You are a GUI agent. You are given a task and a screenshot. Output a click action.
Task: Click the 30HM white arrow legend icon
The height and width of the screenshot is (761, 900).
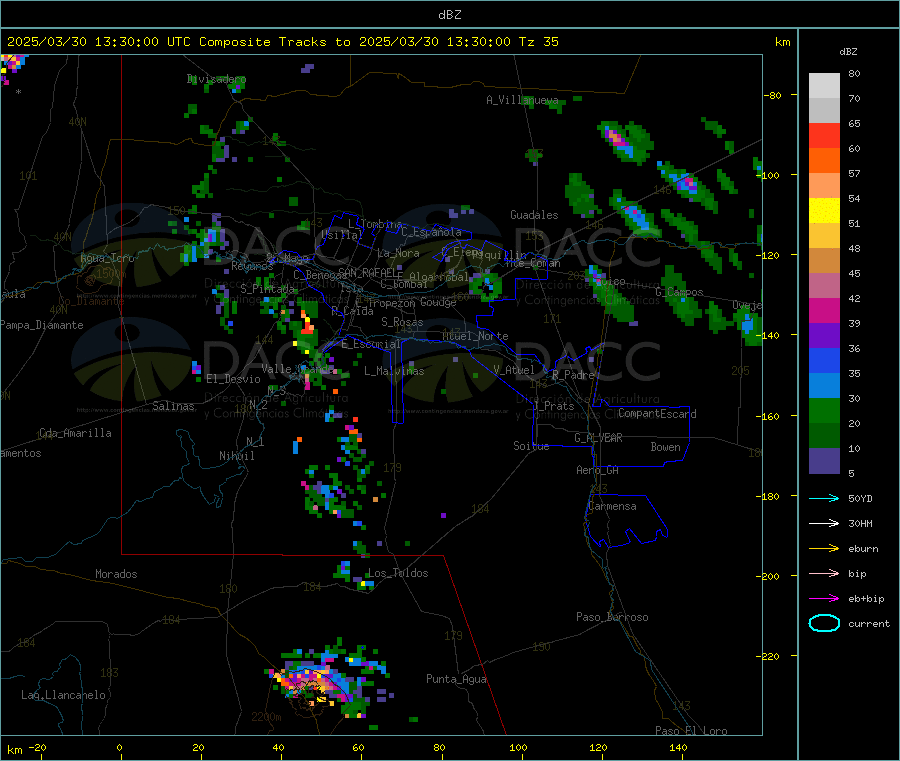pos(824,523)
